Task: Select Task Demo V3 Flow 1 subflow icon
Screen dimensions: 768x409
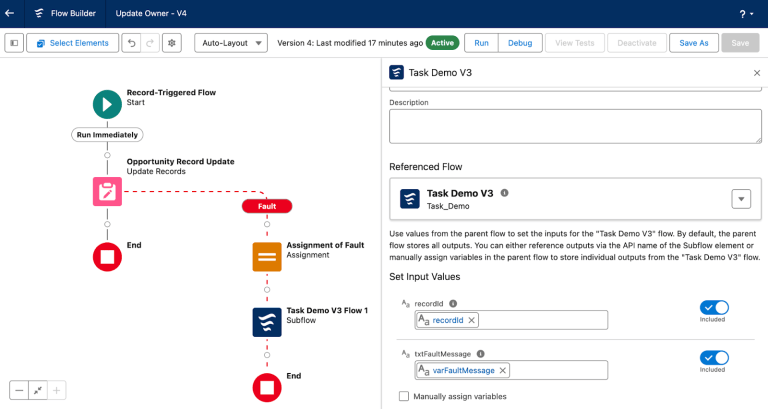Action: (267, 322)
